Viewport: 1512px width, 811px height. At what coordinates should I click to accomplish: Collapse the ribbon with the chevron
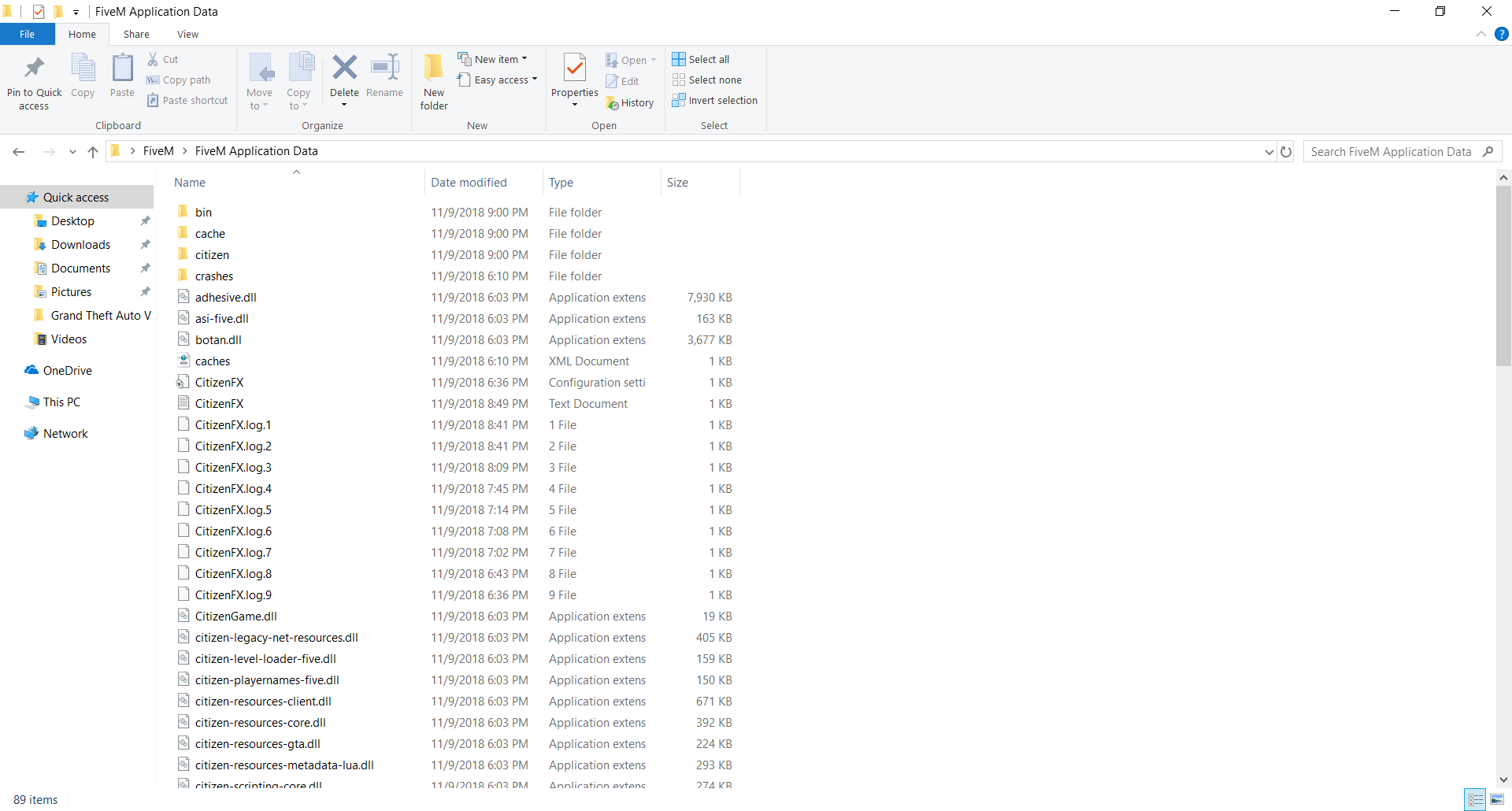point(1480,34)
